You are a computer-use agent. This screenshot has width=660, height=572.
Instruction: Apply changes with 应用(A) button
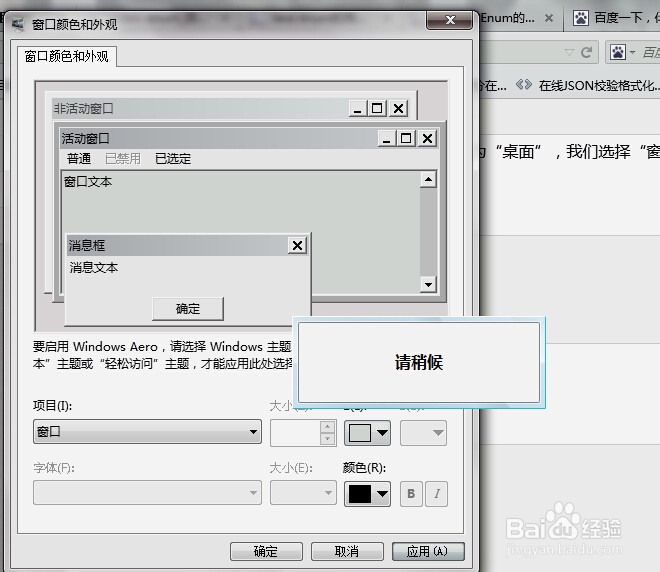428,551
